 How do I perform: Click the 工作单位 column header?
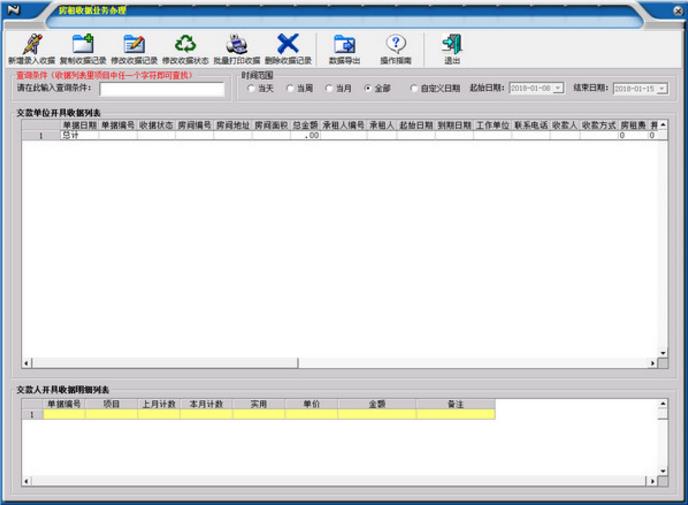coord(493,125)
